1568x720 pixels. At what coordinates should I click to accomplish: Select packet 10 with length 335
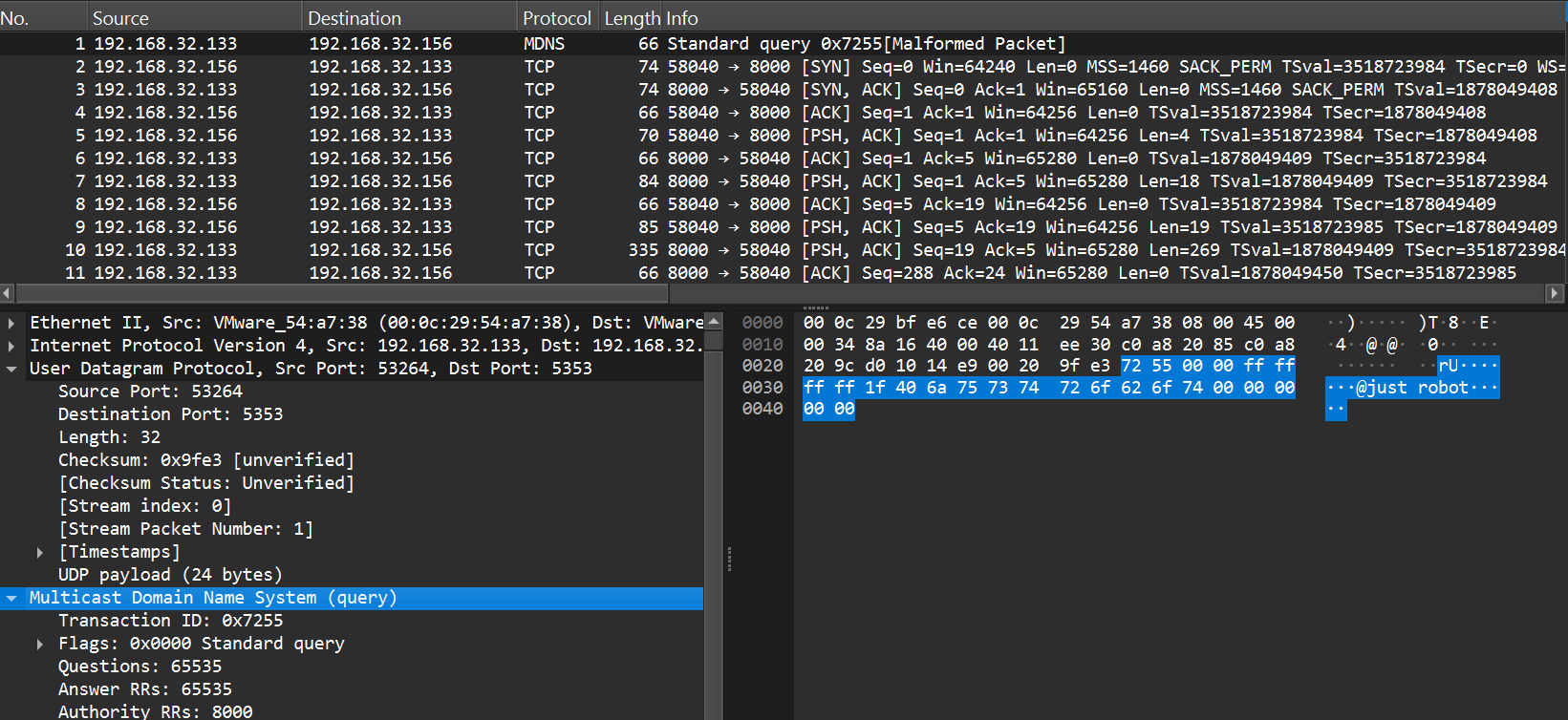573,250
